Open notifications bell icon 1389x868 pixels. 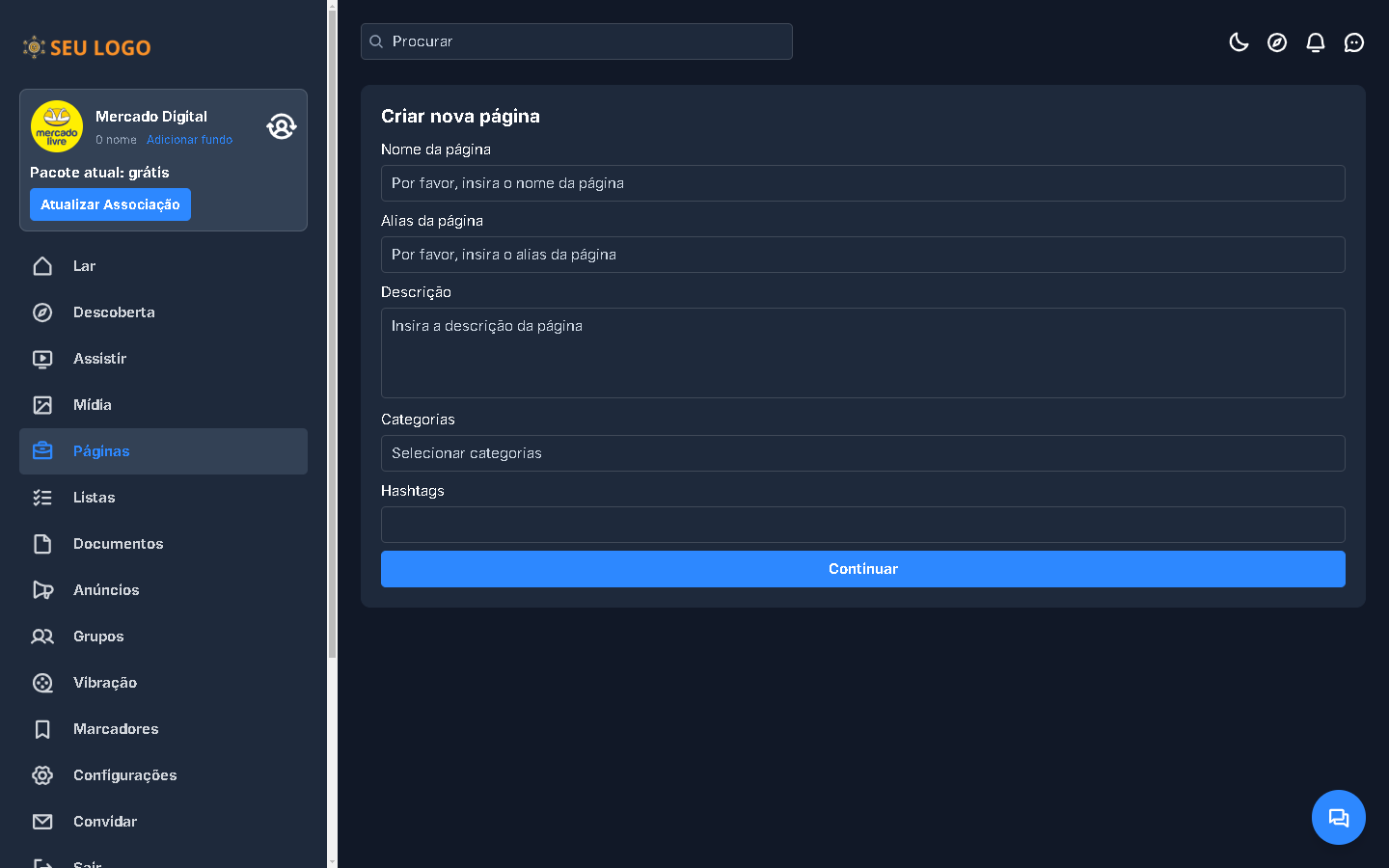[x=1316, y=42]
